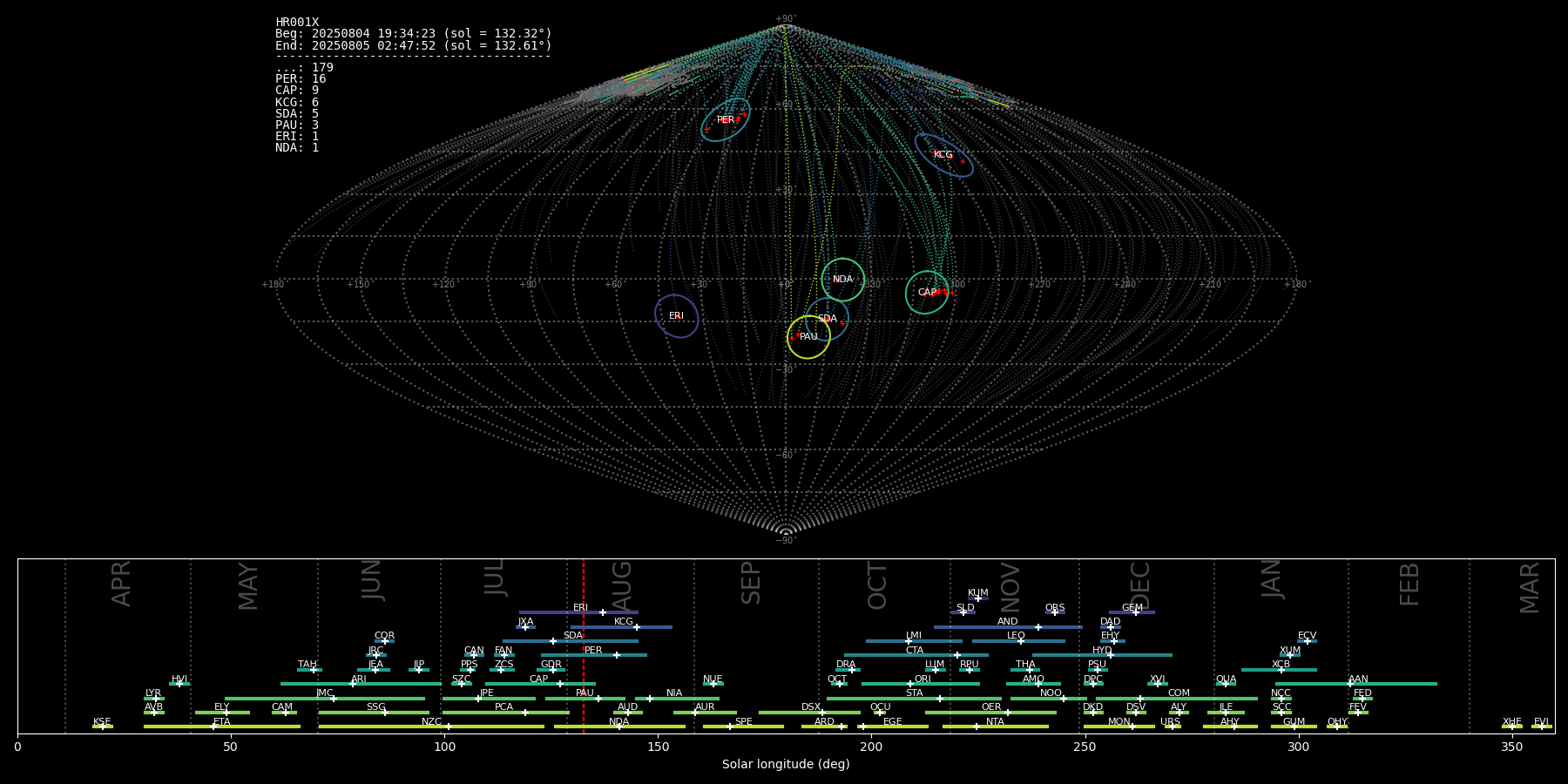Click the −90° label below sky map
1568x784 pixels.
[785, 541]
